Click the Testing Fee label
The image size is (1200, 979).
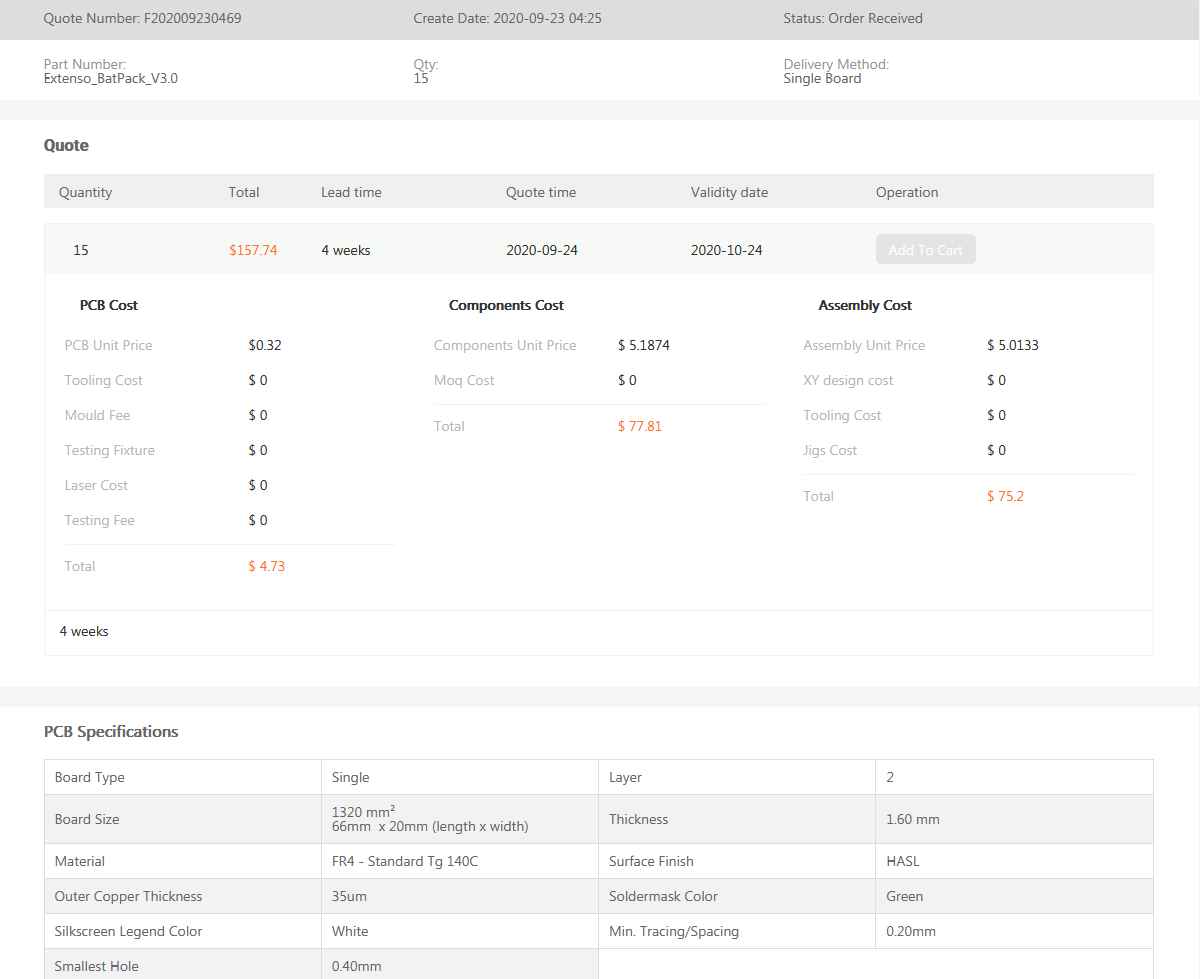[x=99, y=520]
